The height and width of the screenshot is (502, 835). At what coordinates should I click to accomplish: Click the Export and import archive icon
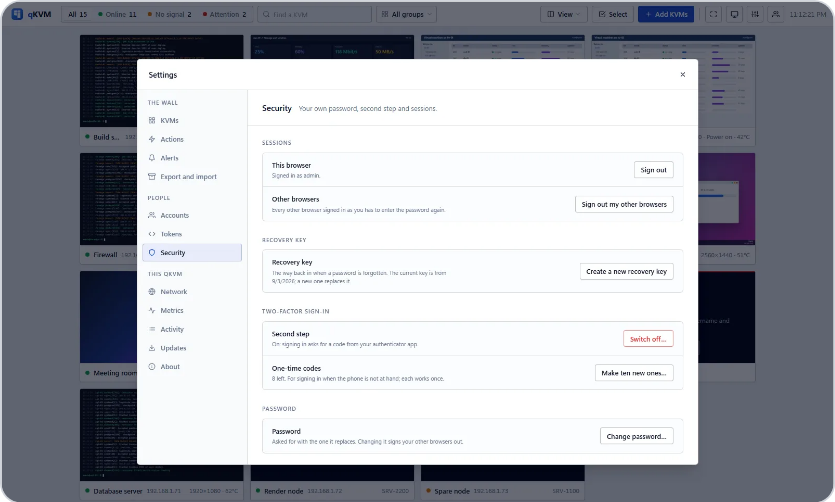[152, 177]
